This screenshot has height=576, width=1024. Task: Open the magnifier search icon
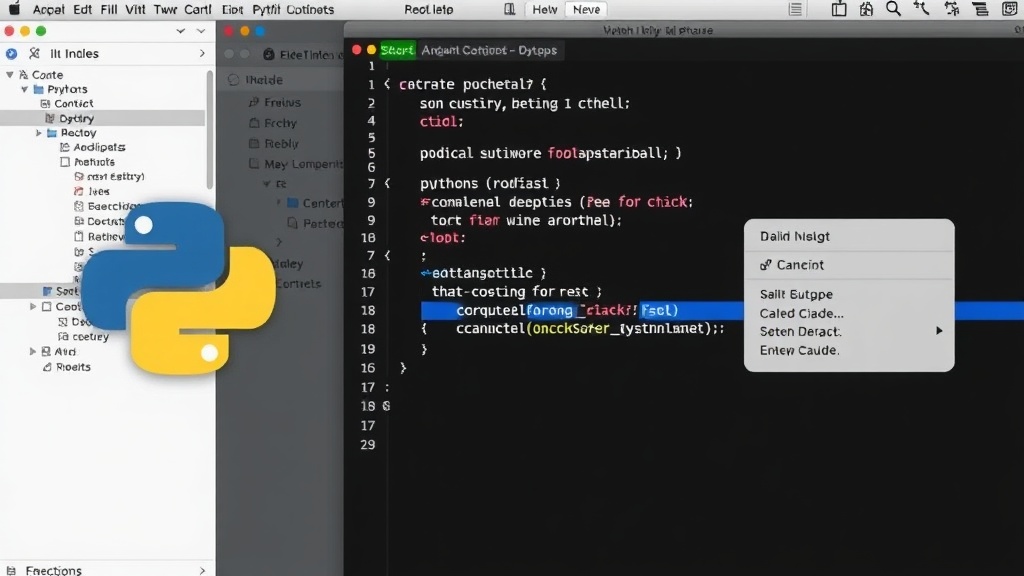[x=893, y=8]
